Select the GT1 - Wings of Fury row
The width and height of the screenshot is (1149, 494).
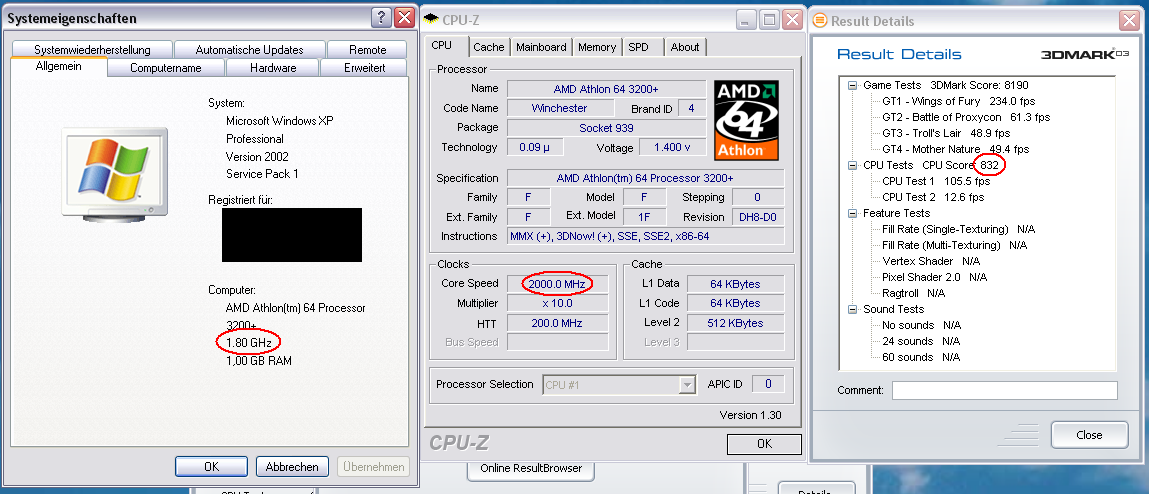[958, 101]
